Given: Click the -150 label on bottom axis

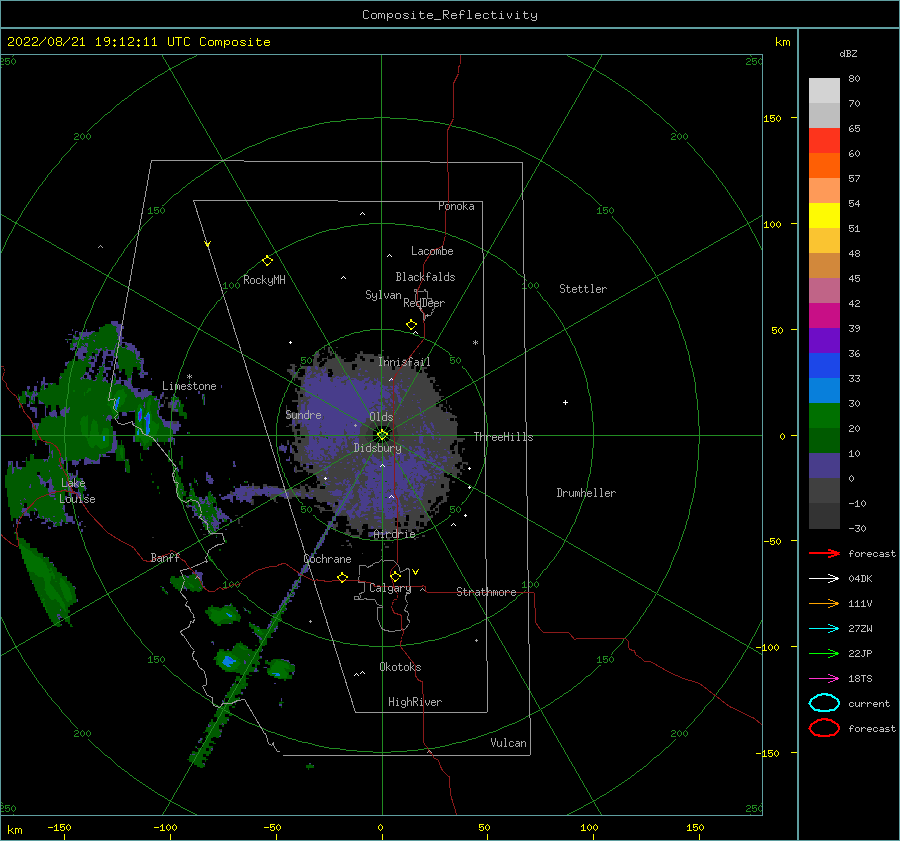Looking at the screenshot, I should pos(59,827).
